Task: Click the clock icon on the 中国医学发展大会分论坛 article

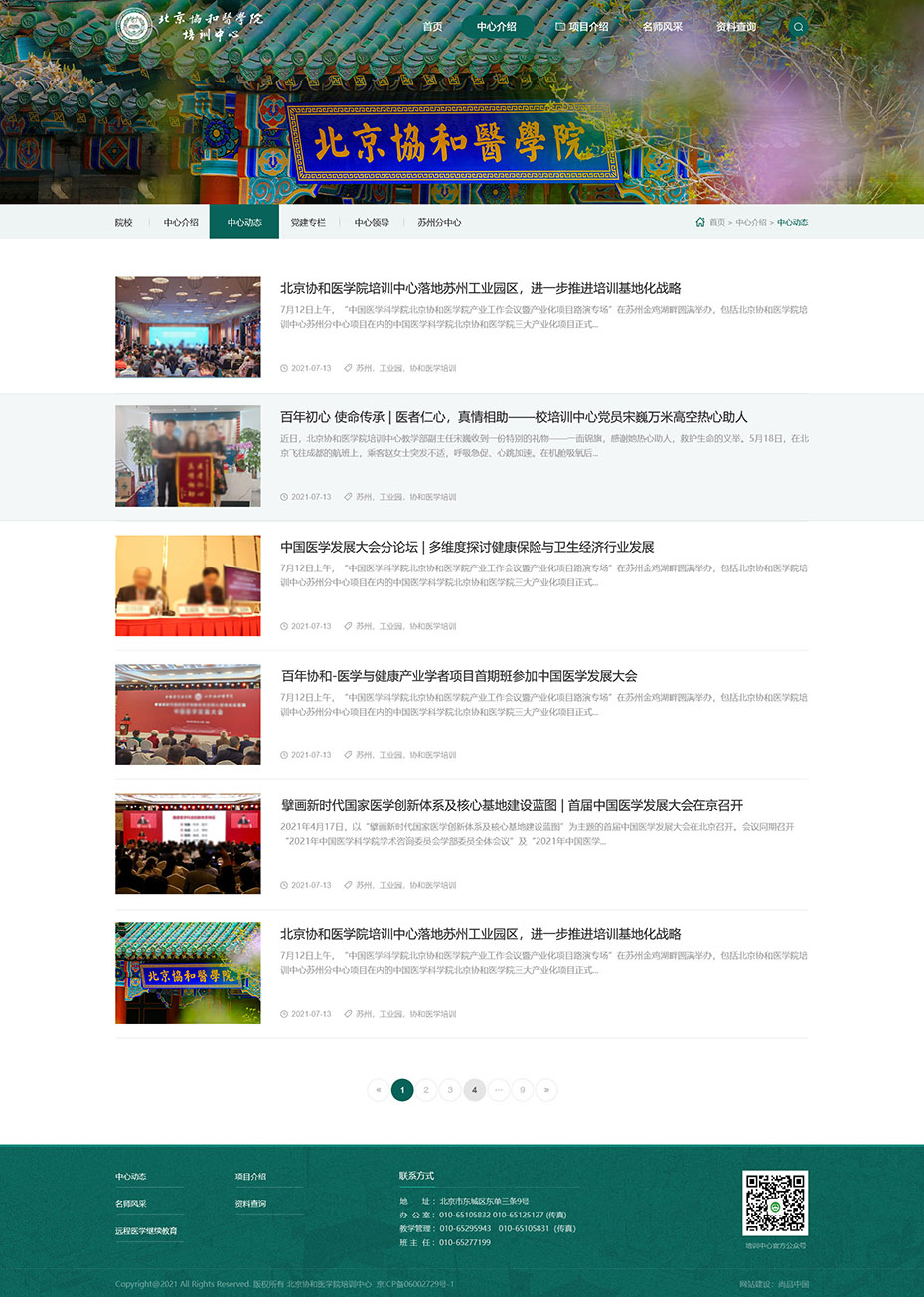Action: pos(282,625)
